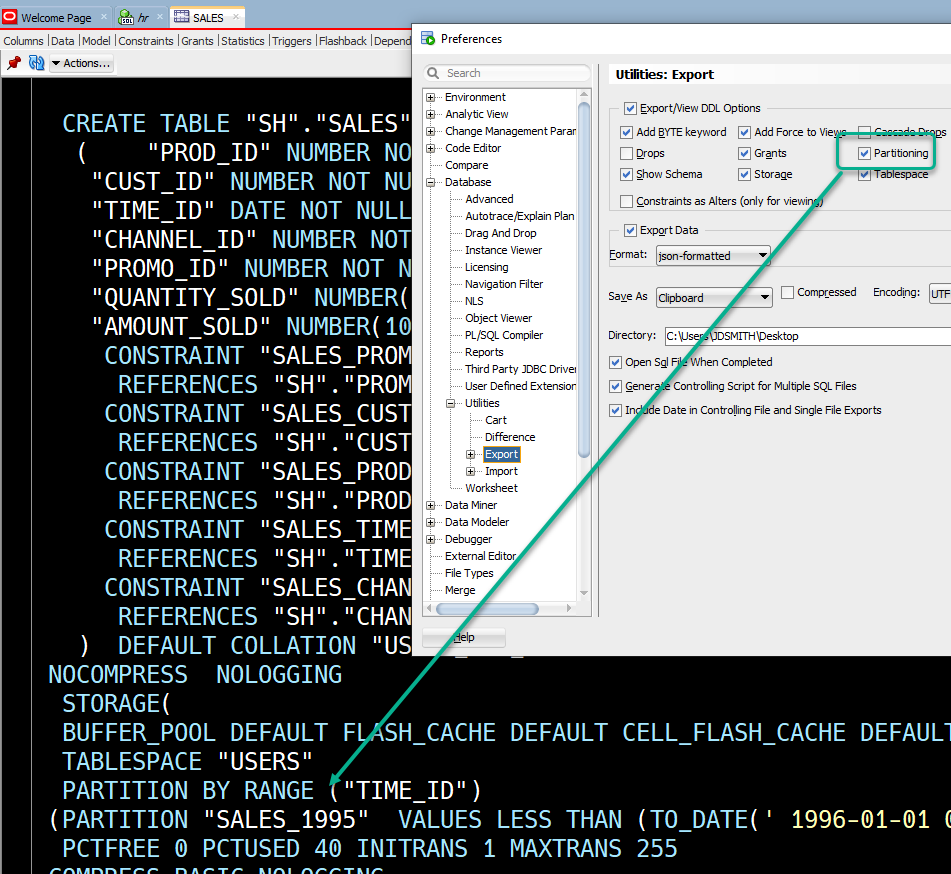Select the Cart utilities item
The height and width of the screenshot is (874, 951).
click(496, 420)
